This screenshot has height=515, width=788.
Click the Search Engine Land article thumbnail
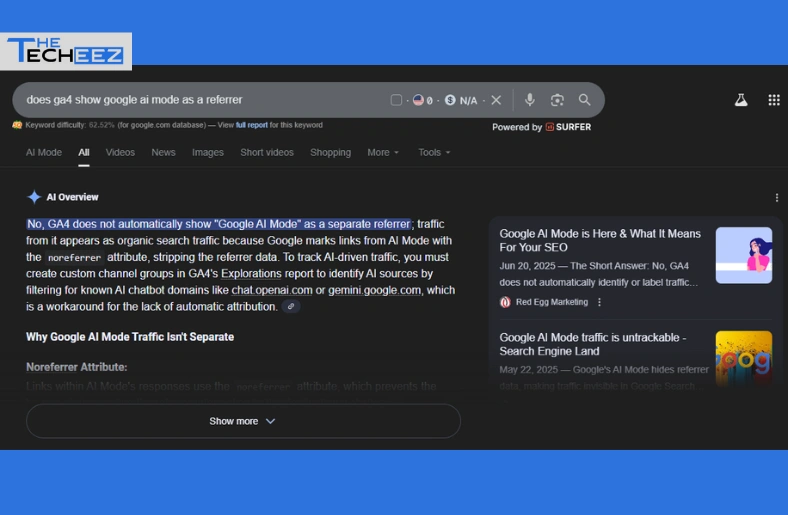(743, 358)
